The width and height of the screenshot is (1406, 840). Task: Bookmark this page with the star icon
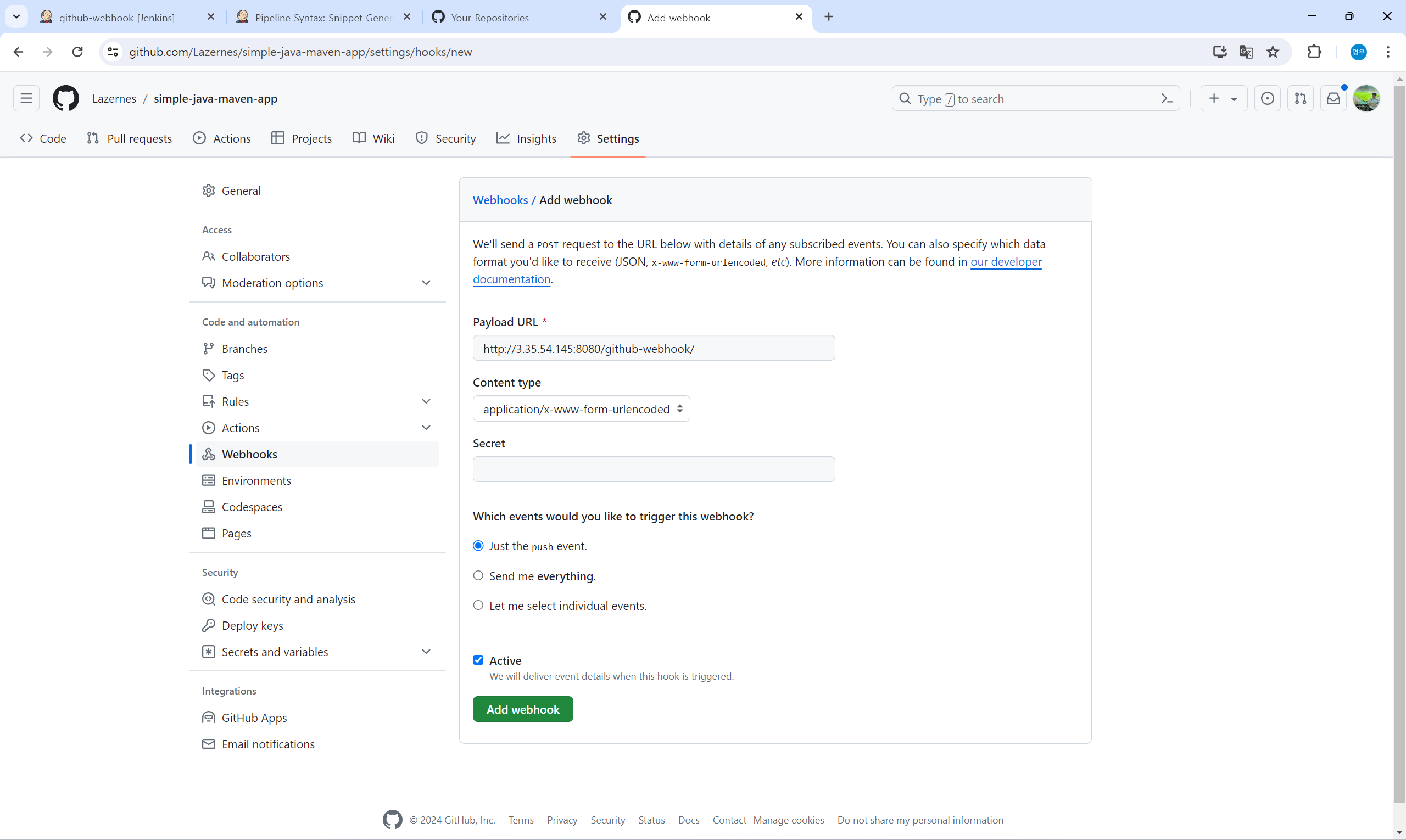[x=1273, y=52]
